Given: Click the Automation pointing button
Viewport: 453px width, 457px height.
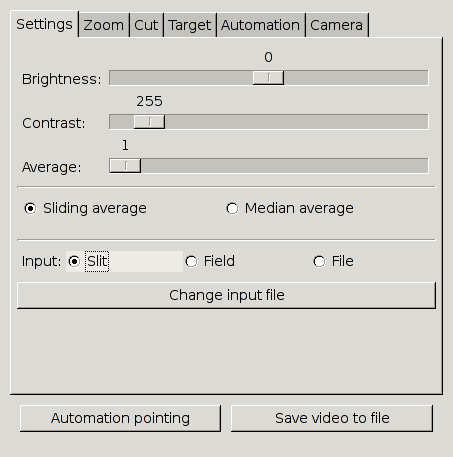Looking at the screenshot, I should tap(120, 418).
